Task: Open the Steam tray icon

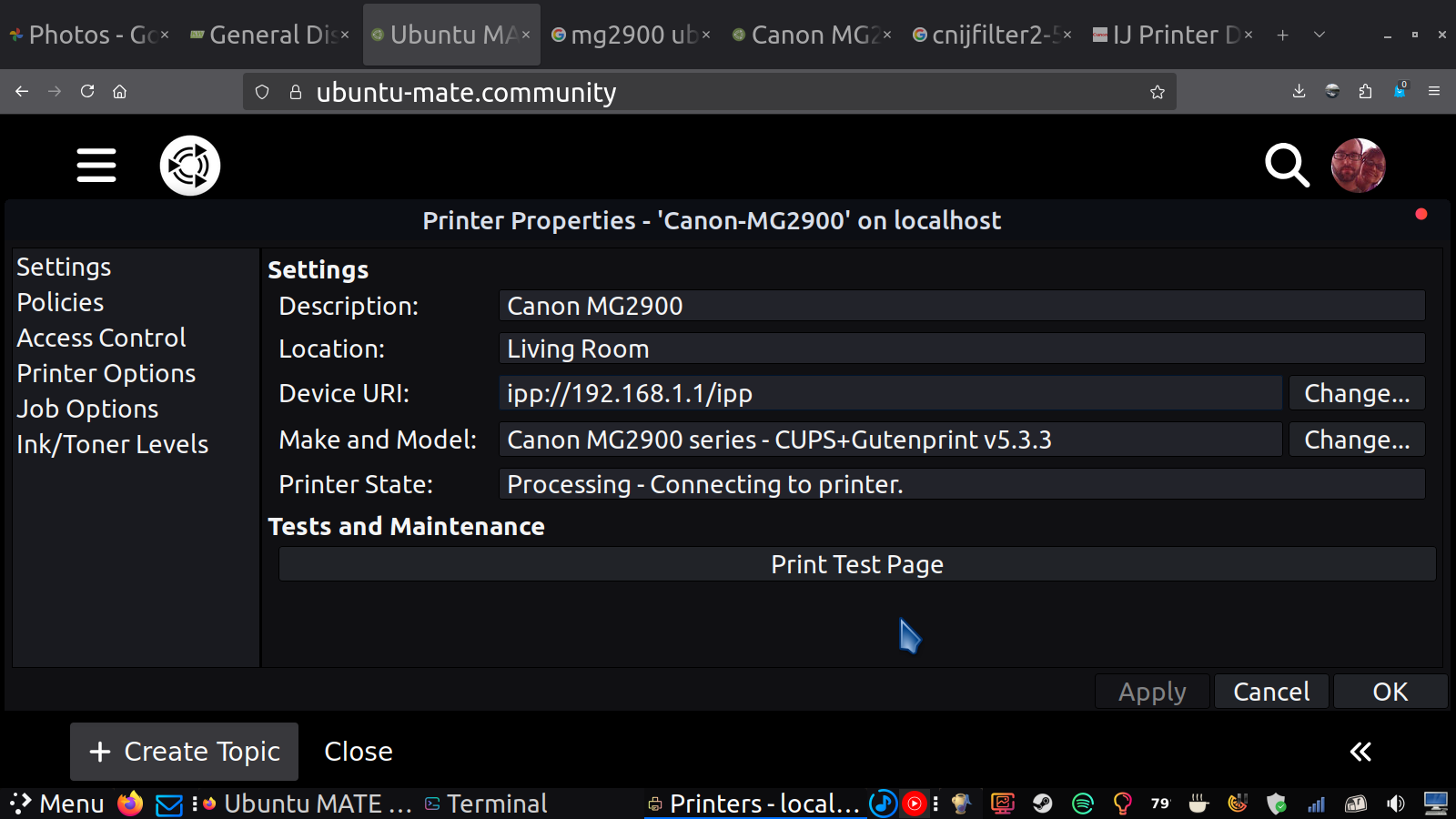Action: point(1042,804)
